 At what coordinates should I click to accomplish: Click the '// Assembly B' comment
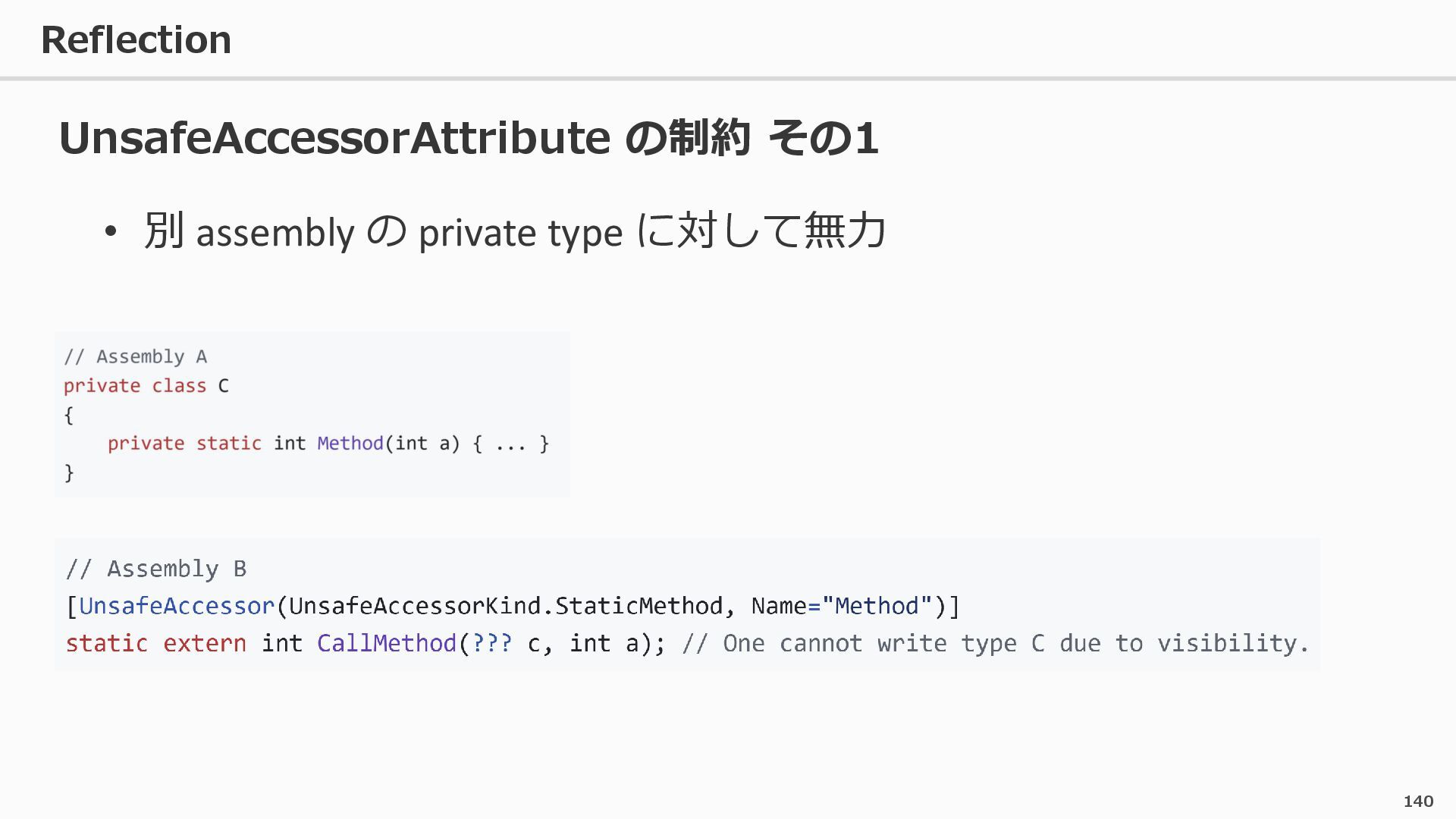(156, 569)
